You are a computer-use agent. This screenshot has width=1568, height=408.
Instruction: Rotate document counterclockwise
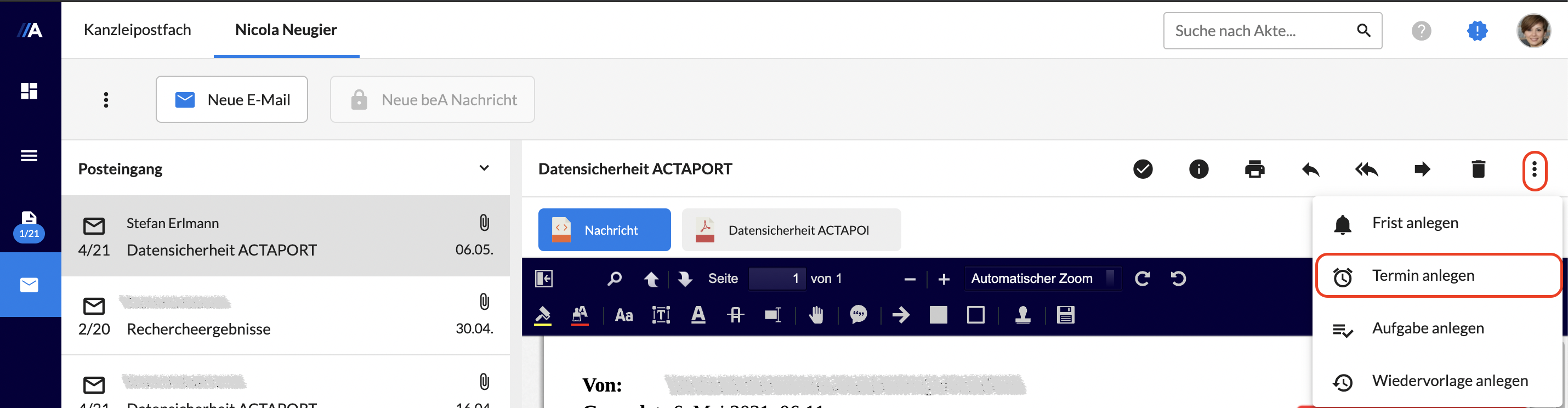1178,278
